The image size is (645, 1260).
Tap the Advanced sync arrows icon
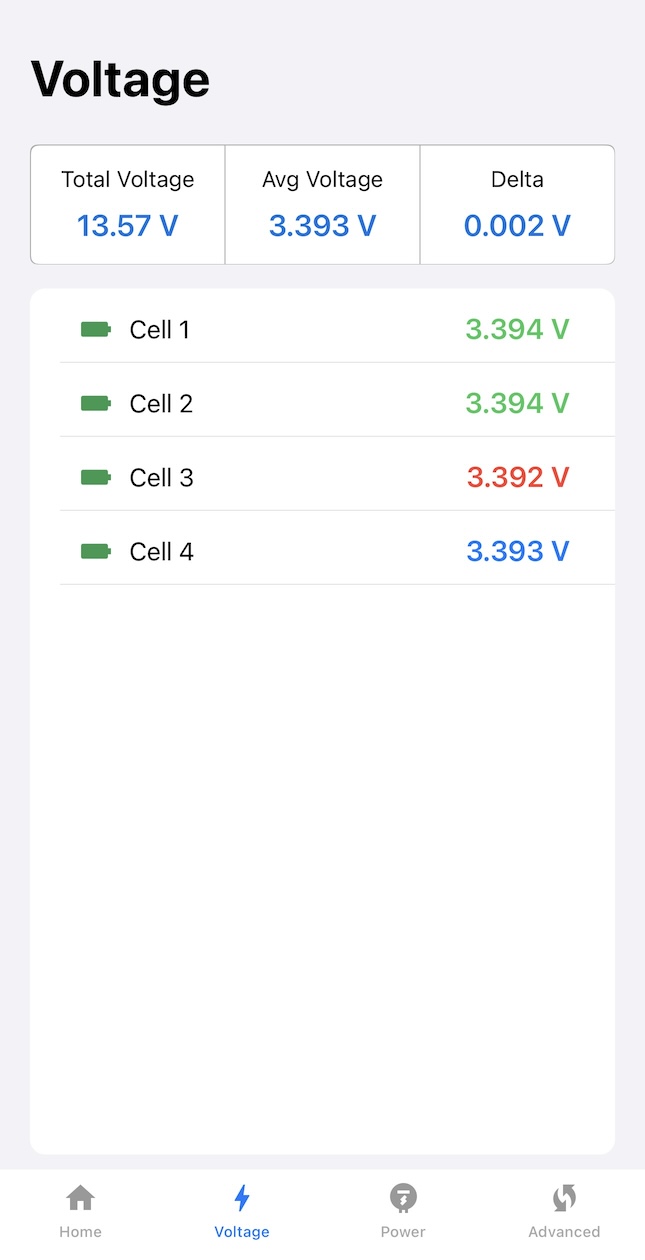(564, 1197)
